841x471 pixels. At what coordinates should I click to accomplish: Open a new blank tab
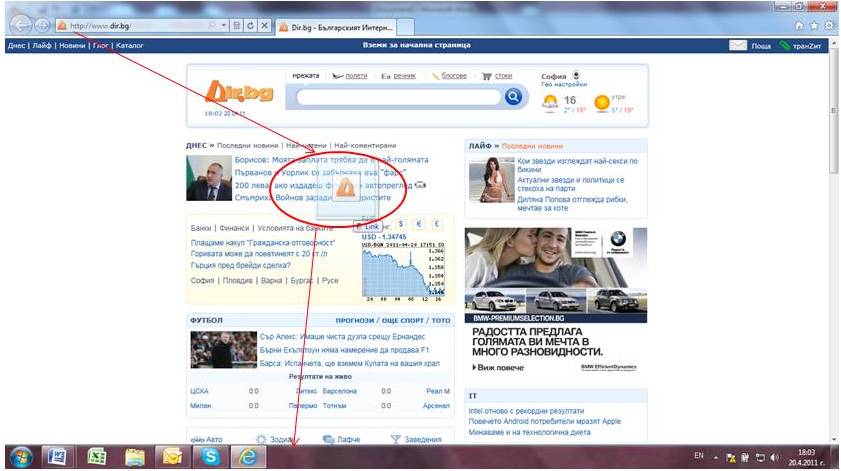click(406, 27)
